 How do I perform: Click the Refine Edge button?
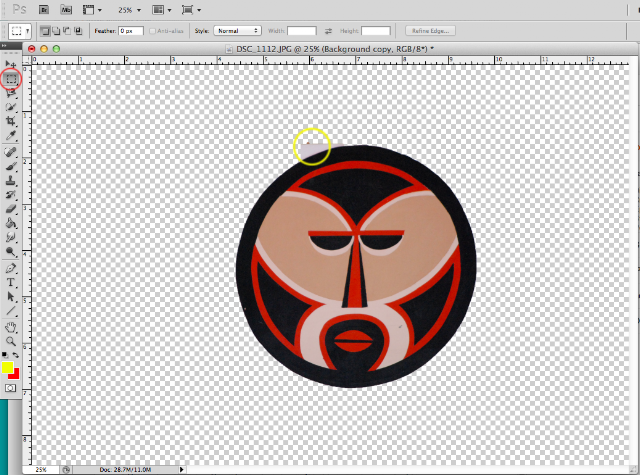[x=430, y=31]
